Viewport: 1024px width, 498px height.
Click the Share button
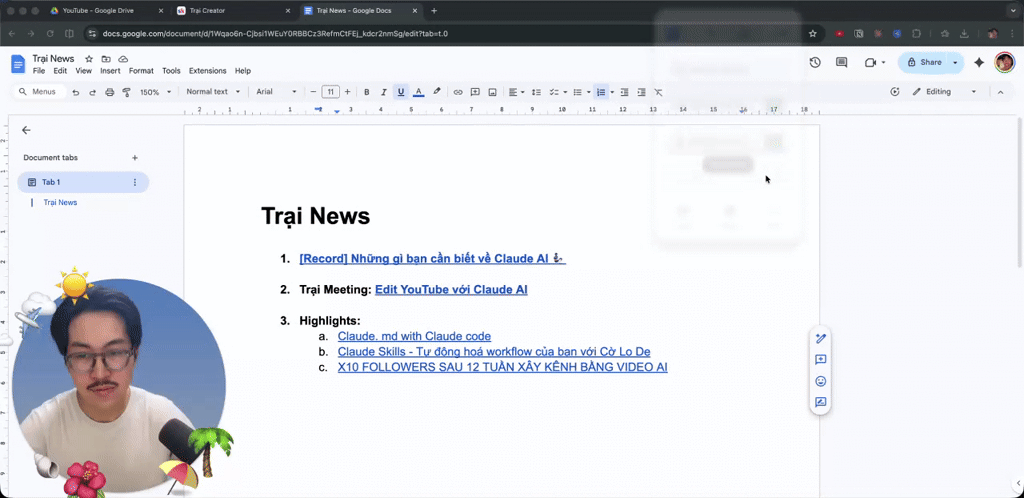pos(924,63)
